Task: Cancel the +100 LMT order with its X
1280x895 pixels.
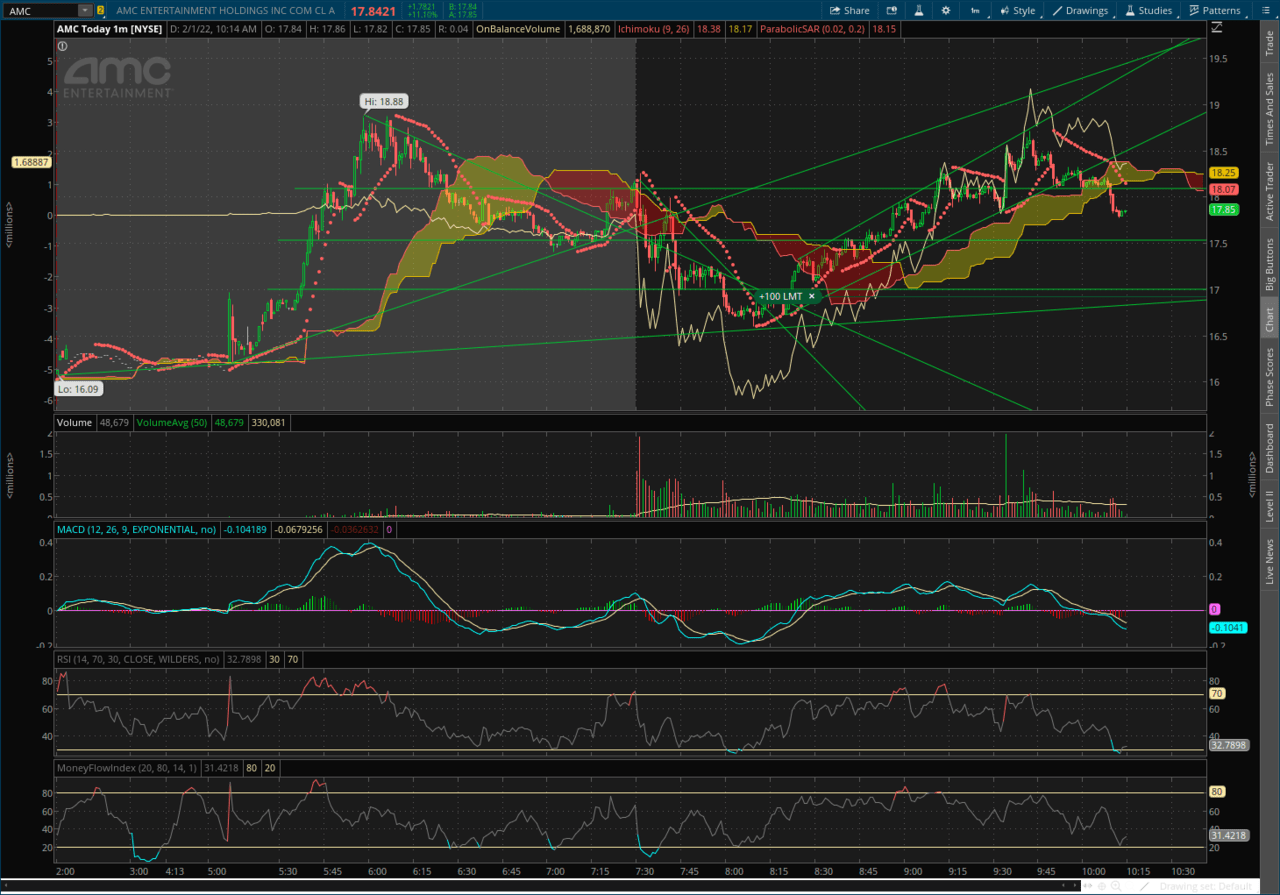Action: [812, 296]
